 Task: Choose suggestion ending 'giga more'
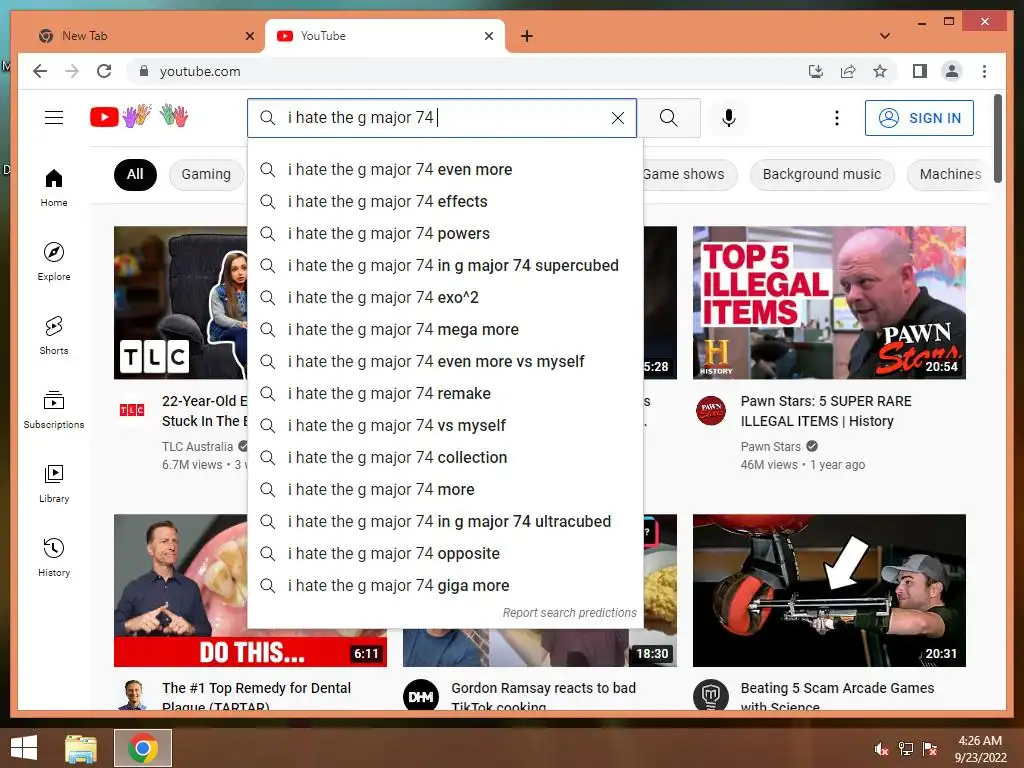445,586
